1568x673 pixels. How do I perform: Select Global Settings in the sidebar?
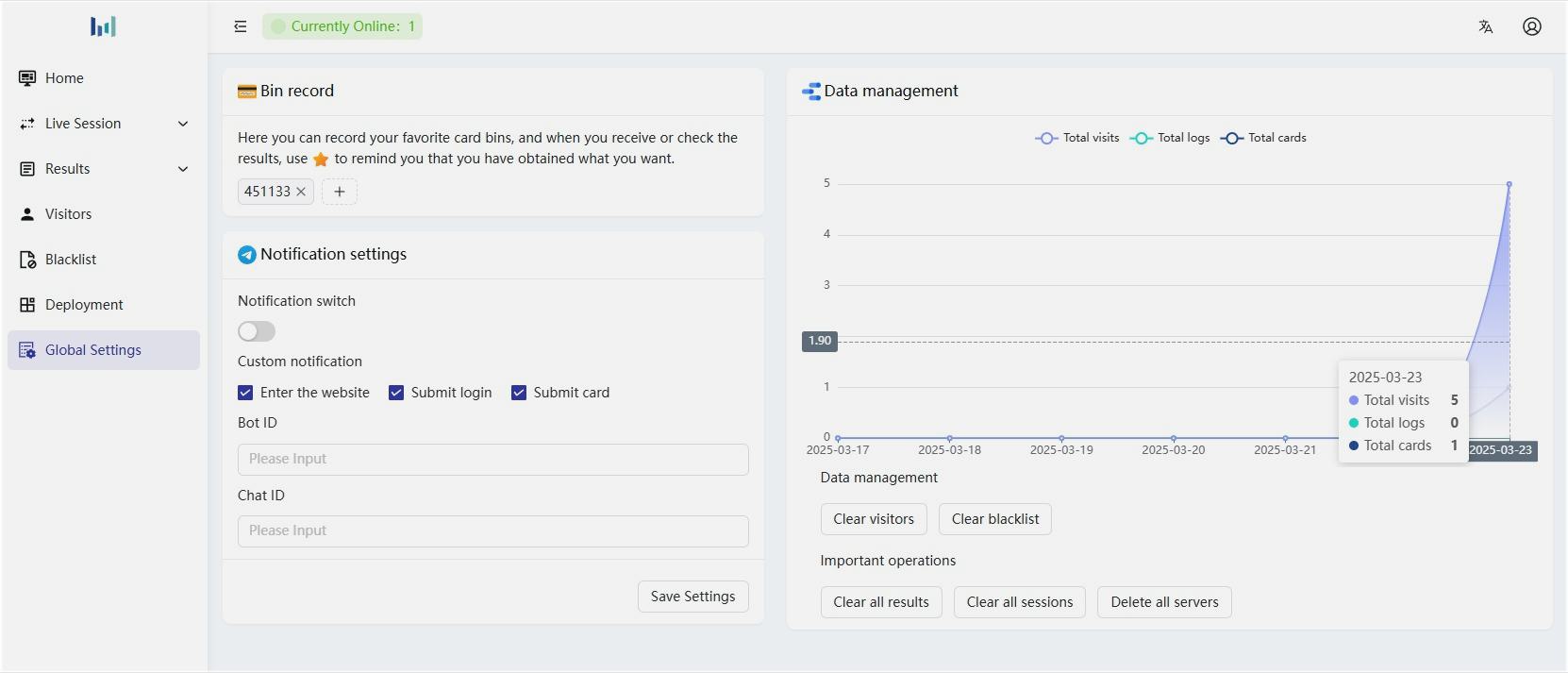click(x=104, y=350)
